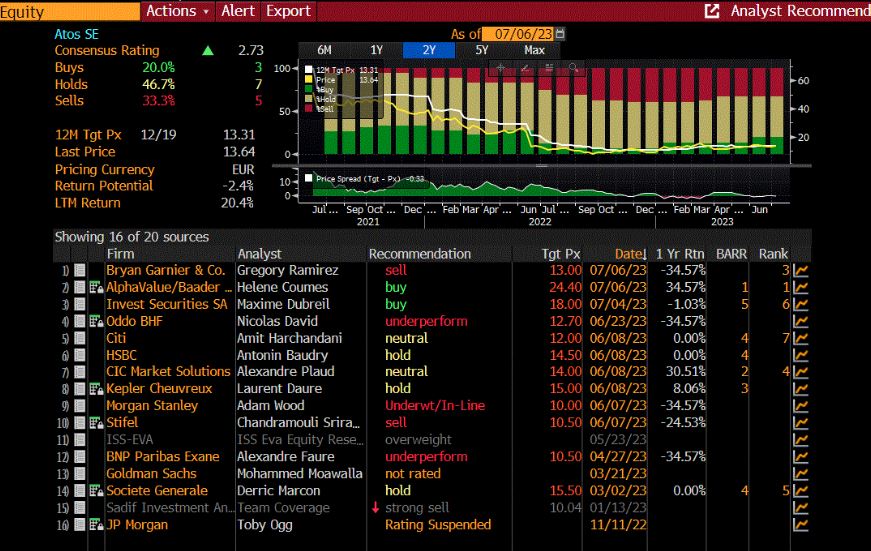
Task: Click the 24.40 target price cell
Action: [565, 287]
